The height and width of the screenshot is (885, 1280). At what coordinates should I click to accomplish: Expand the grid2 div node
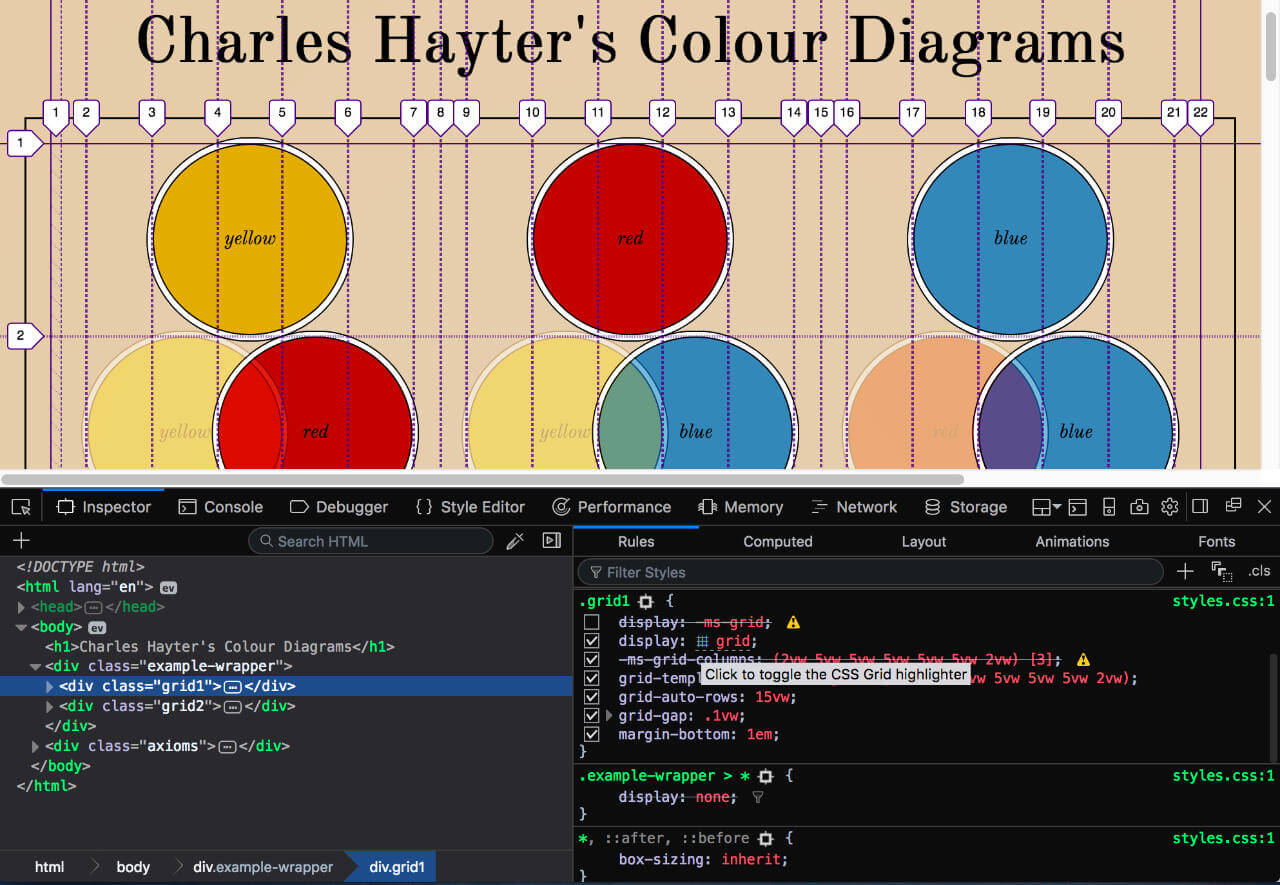(51, 707)
